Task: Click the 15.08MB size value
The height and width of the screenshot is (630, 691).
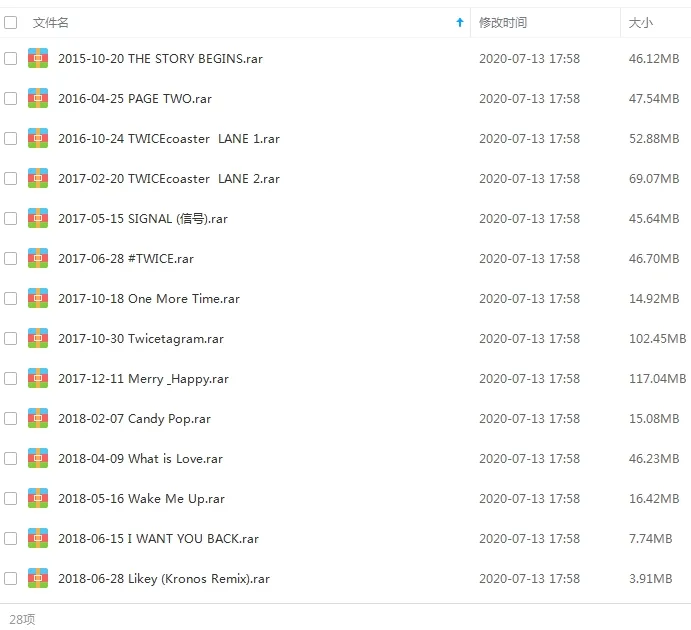Action: click(654, 419)
